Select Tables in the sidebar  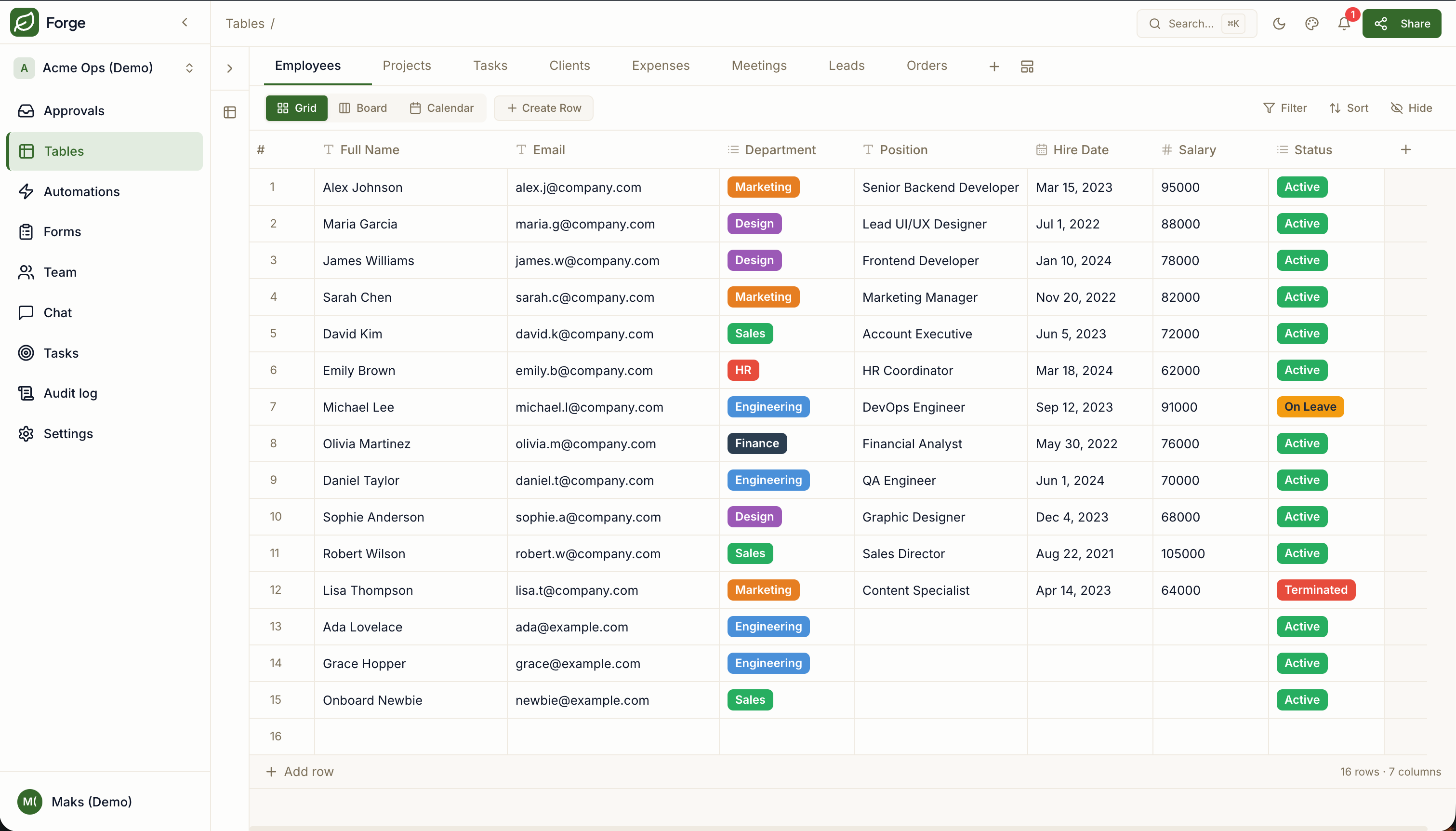click(105, 151)
